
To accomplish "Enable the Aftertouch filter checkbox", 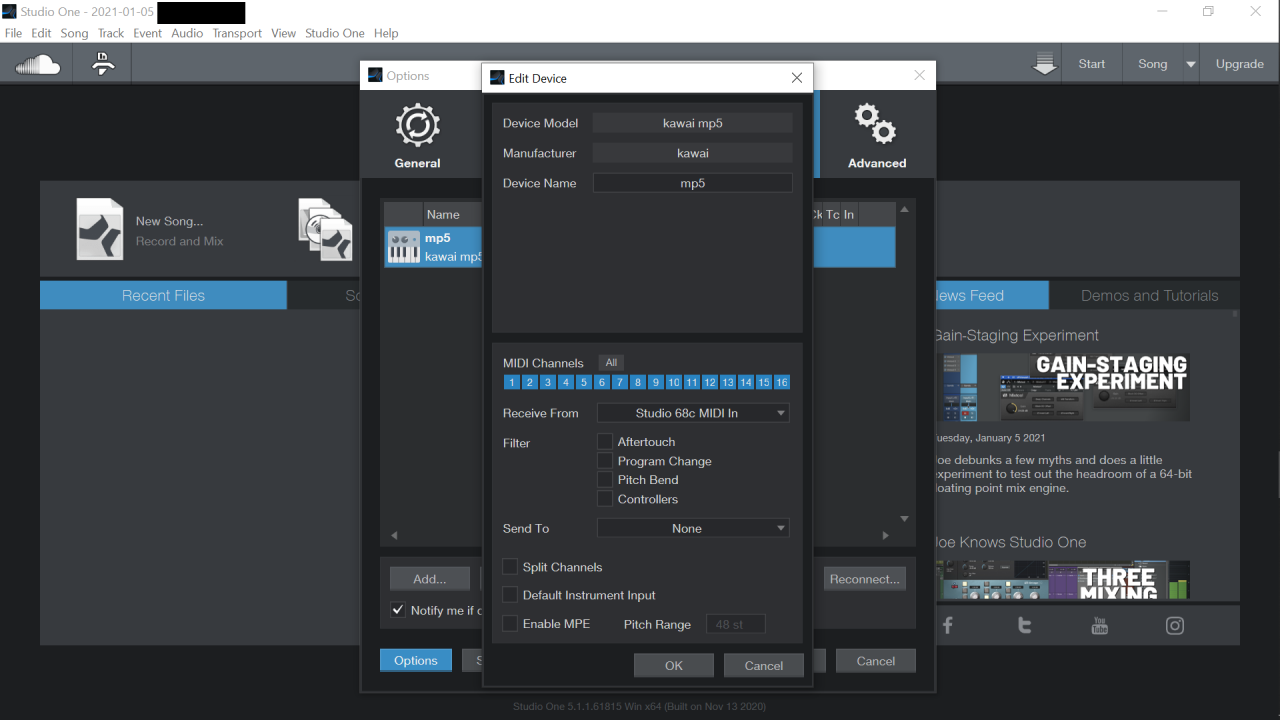I will [605, 441].
